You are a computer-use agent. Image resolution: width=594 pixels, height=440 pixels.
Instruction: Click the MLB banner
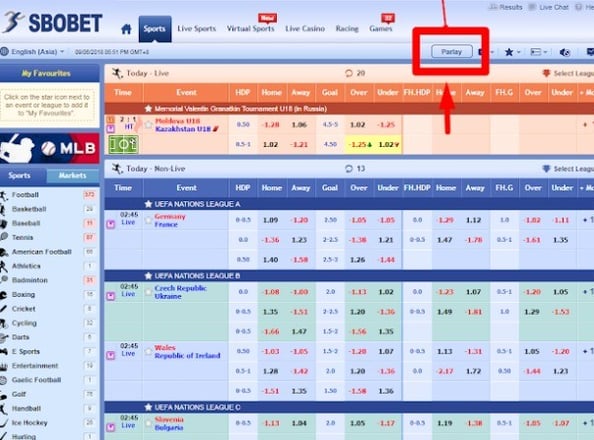coord(50,148)
